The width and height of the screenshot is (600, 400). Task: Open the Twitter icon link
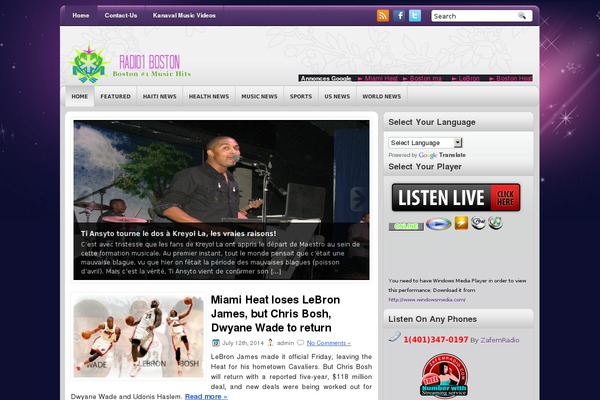point(415,16)
